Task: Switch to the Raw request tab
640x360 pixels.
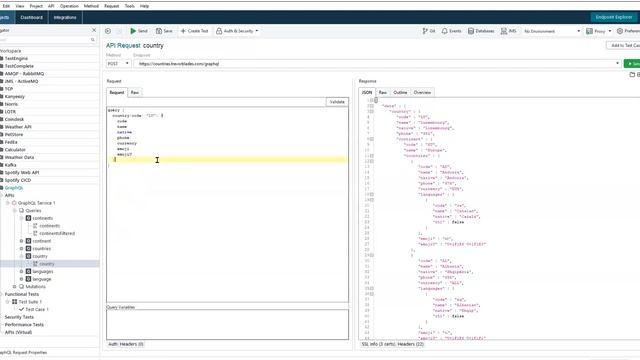Action: [x=135, y=93]
